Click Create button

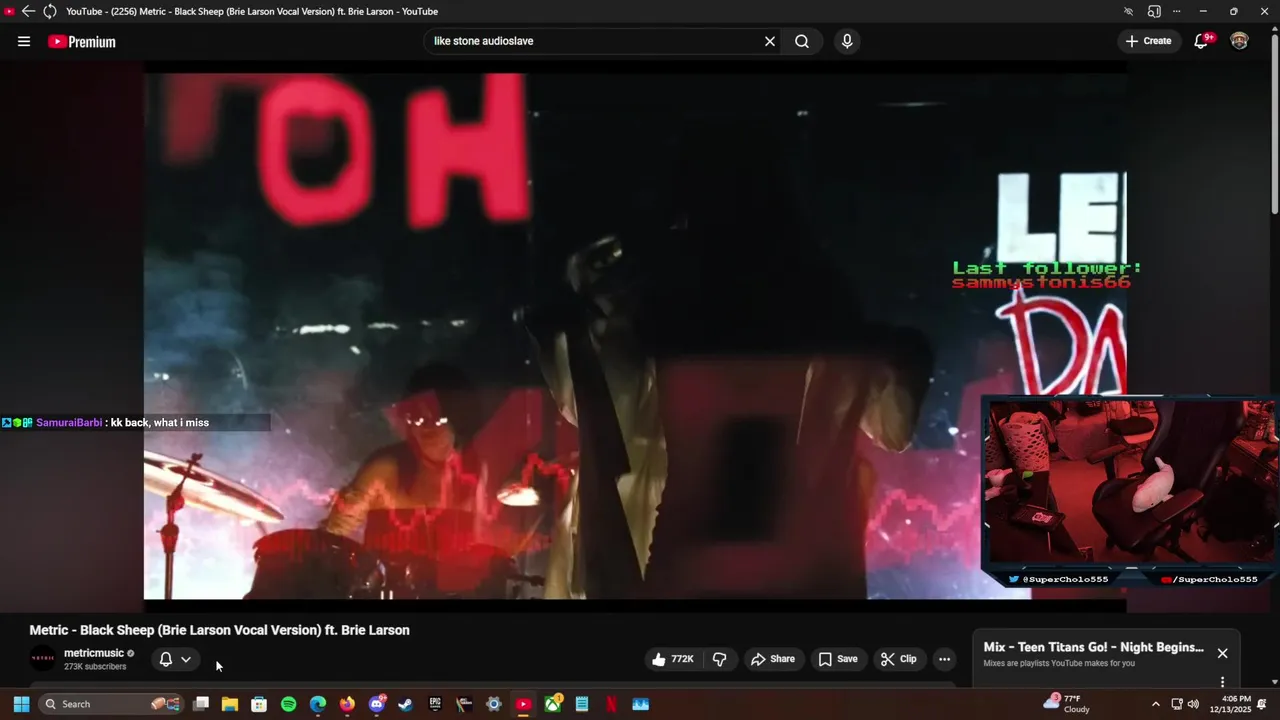[x=1148, y=41]
